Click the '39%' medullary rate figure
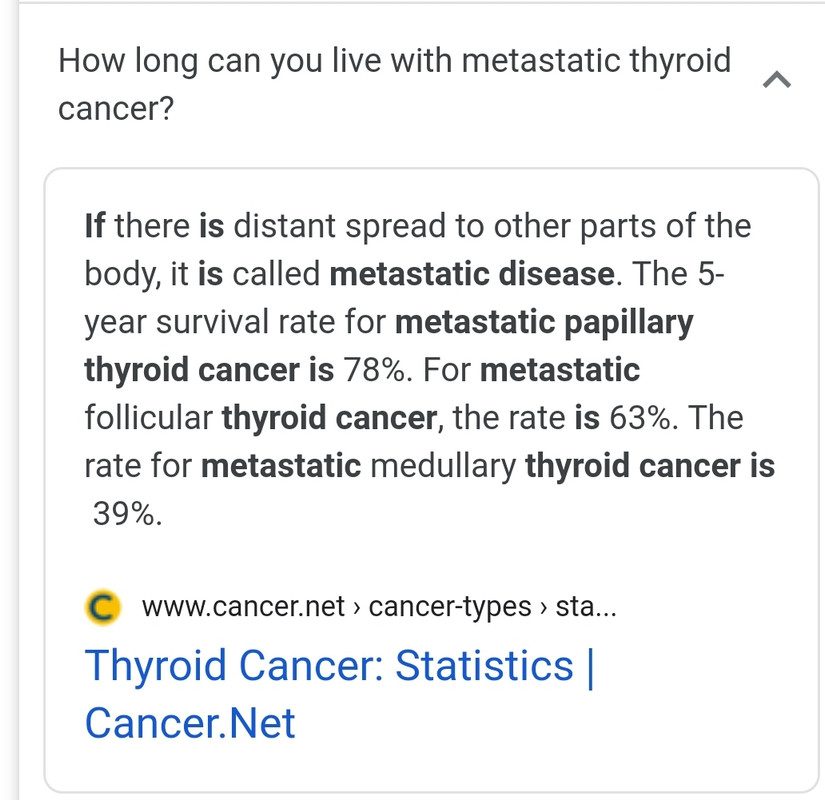 pyautogui.click(x=124, y=514)
